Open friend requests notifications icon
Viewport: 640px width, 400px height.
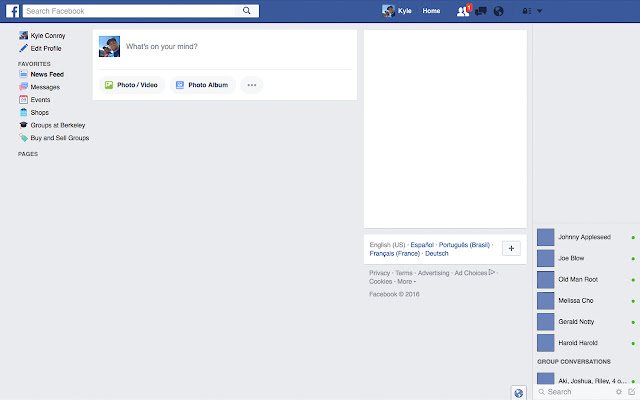click(x=462, y=11)
